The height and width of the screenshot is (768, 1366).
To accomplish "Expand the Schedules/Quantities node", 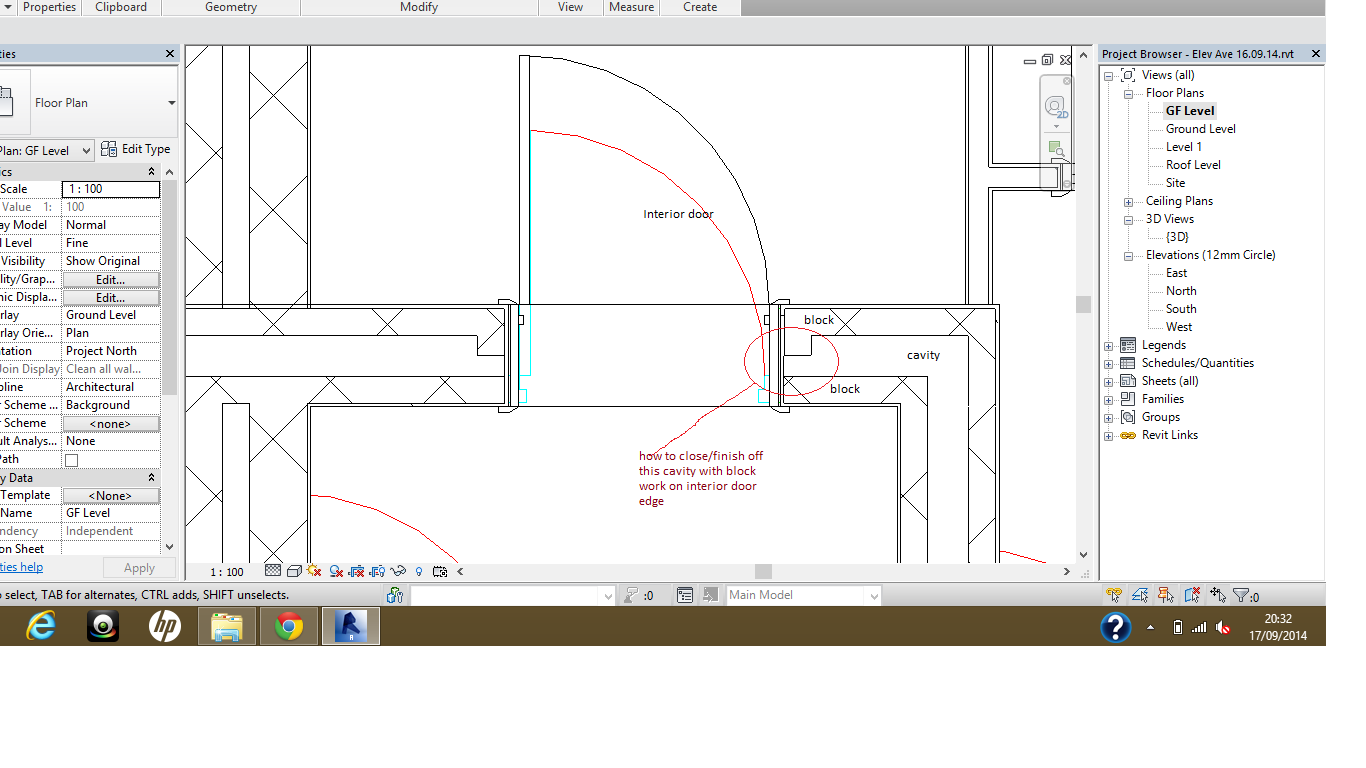I will [1108, 363].
